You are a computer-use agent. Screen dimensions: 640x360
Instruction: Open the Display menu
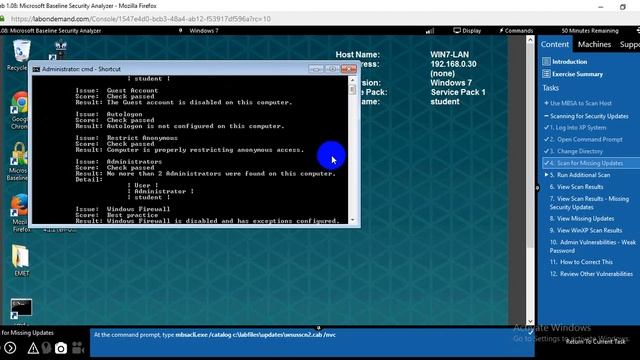(x=467, y=31)
